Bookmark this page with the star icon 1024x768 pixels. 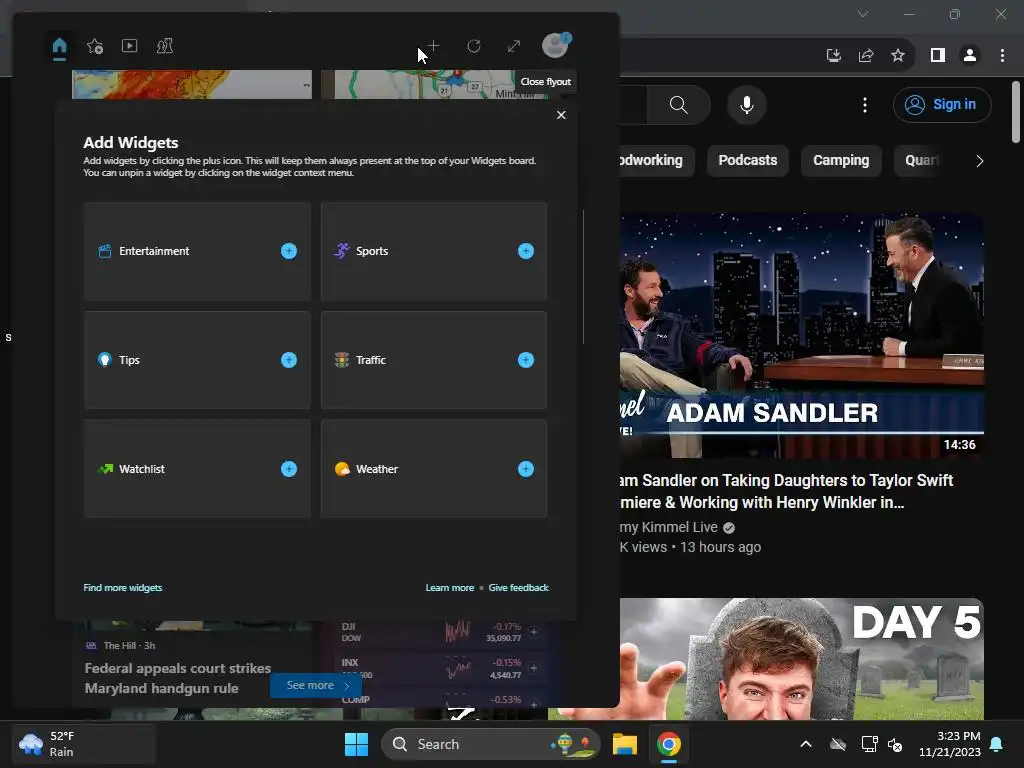tap(898, 56)
